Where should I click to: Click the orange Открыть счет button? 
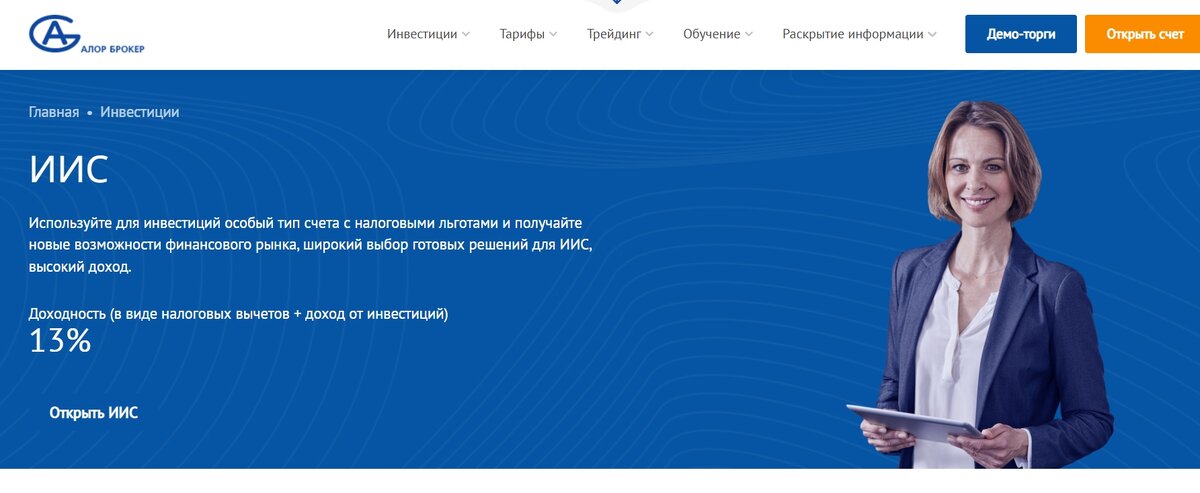click(1143, 34)
